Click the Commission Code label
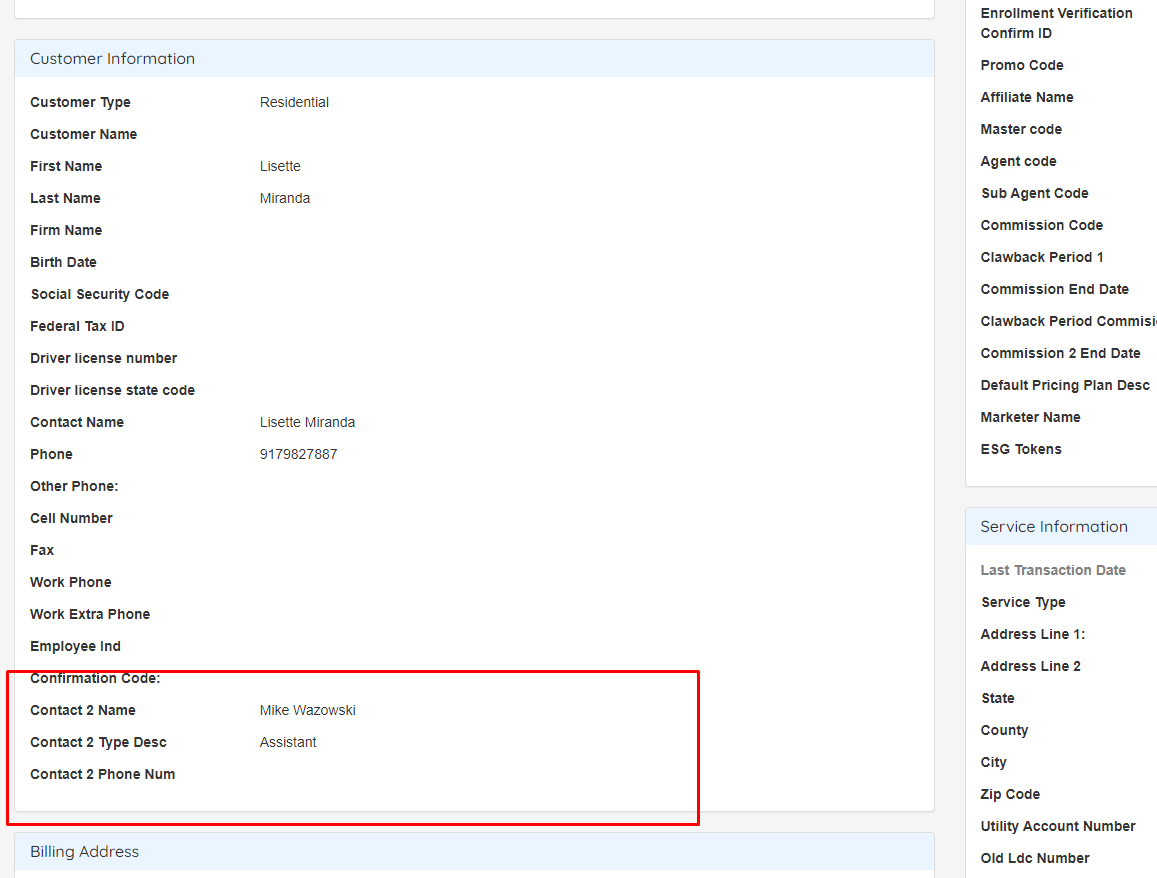The width and height of the screenshot is (1157, 878). 1041,226
